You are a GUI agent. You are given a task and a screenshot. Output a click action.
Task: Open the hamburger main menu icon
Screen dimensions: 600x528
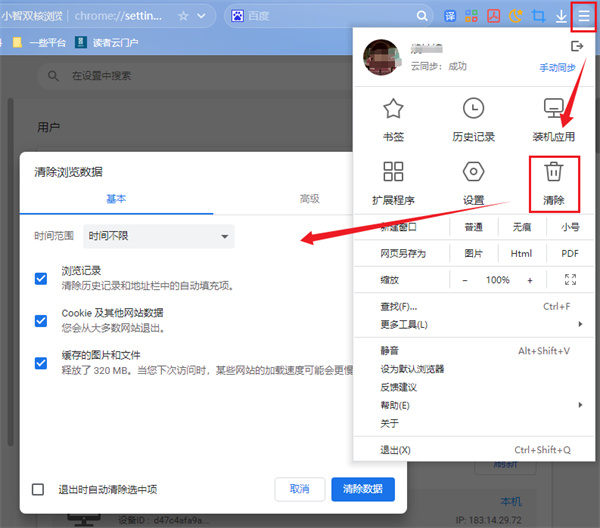(584, 16)
